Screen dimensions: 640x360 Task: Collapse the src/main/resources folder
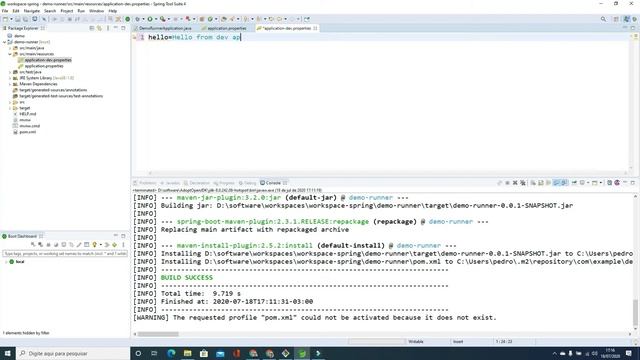coord(10,54)
